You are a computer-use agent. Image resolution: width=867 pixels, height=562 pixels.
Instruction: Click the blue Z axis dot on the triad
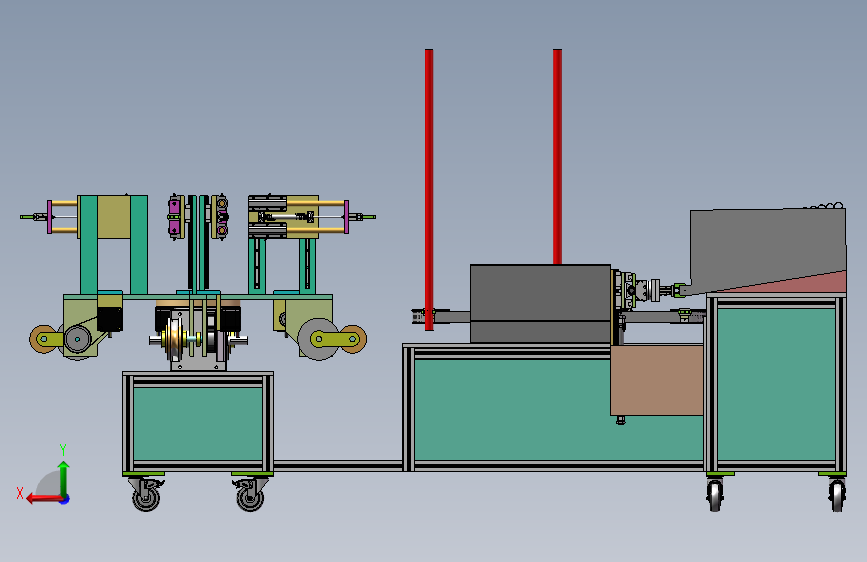[65, 499]
